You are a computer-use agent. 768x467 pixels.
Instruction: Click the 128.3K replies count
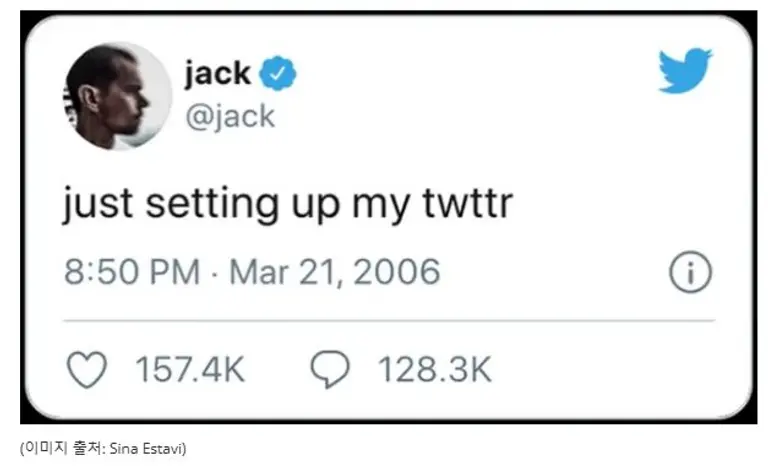click(x=434, y=370)
